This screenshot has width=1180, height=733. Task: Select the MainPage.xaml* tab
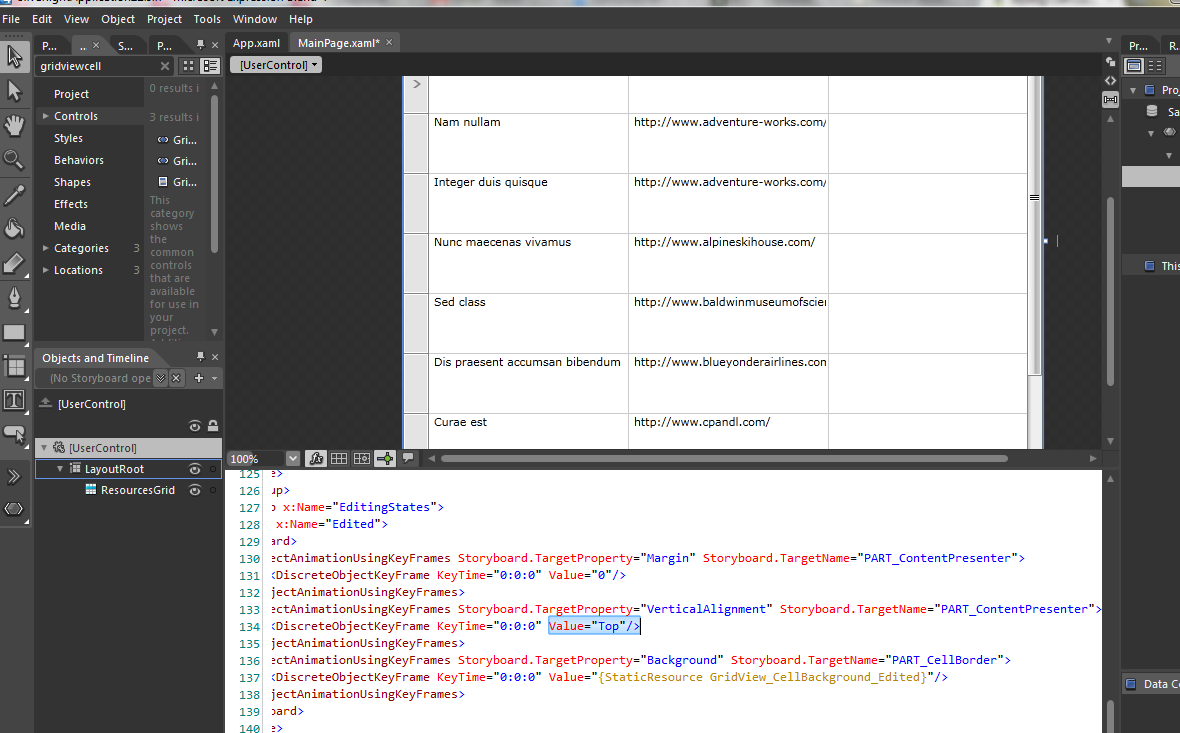339,43
